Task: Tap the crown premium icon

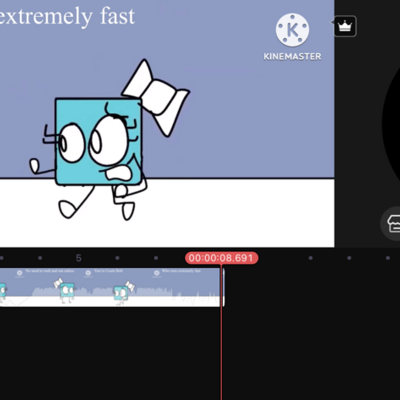Action: [345, 26]
